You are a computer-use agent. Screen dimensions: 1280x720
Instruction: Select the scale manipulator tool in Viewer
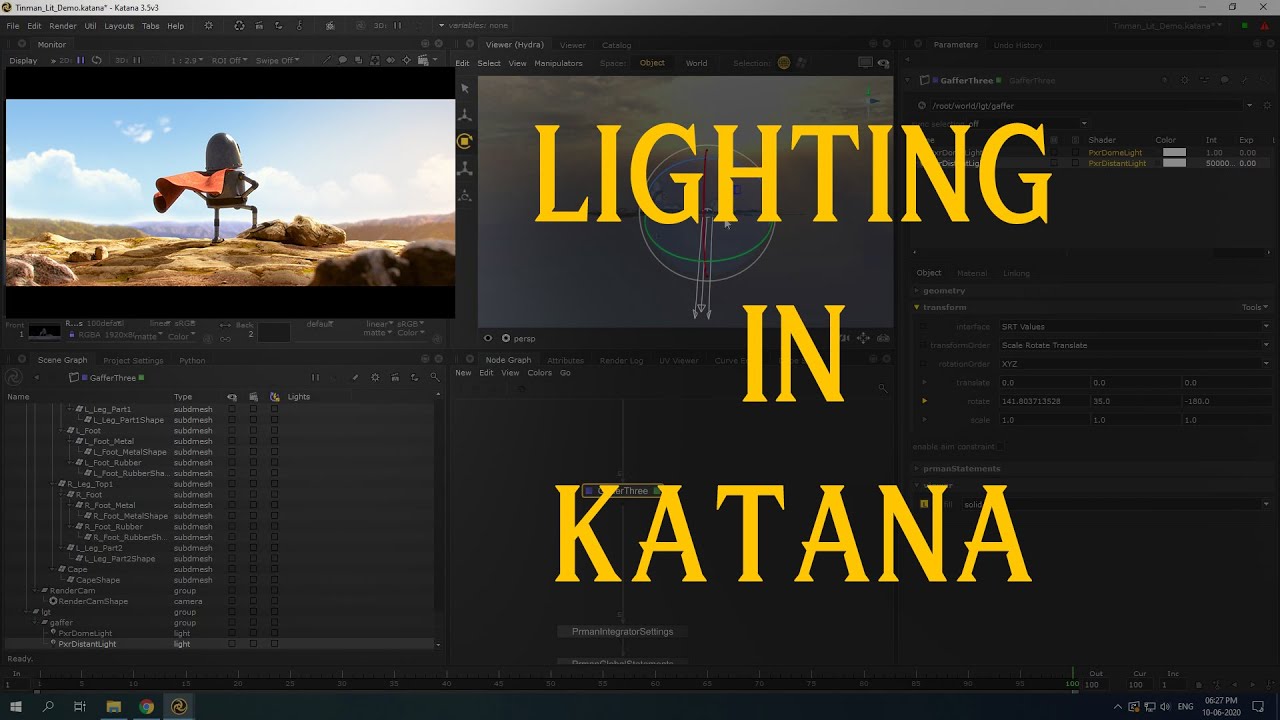tap(465, 169)
